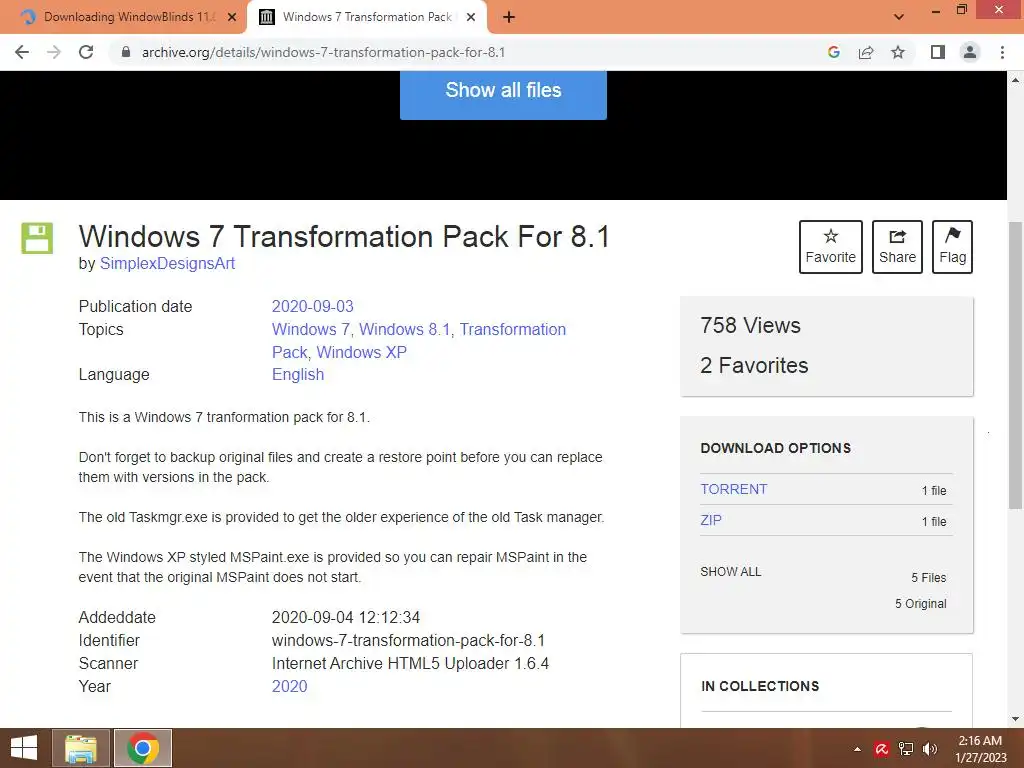Click the Google icon in address bar
Viewport: 1024px width, 768px height.
833,52
